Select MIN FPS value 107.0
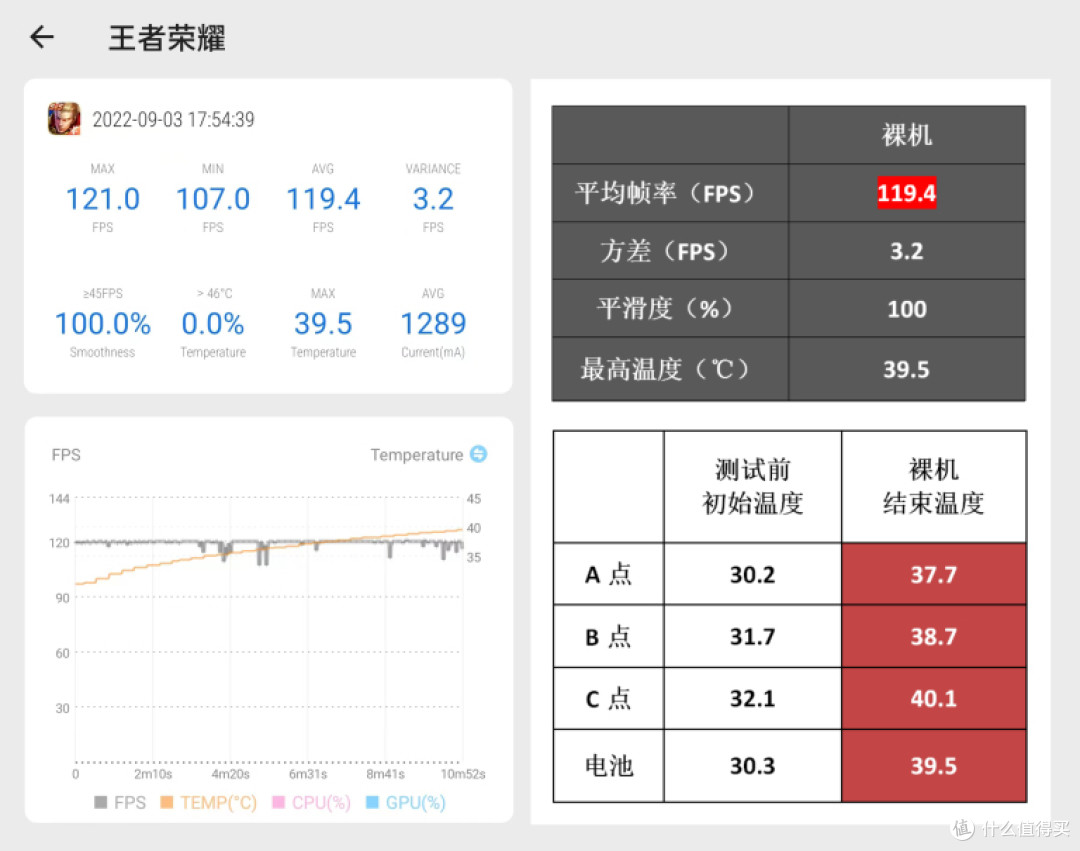This screenshot has height=851, width=1080. (213, 200)
